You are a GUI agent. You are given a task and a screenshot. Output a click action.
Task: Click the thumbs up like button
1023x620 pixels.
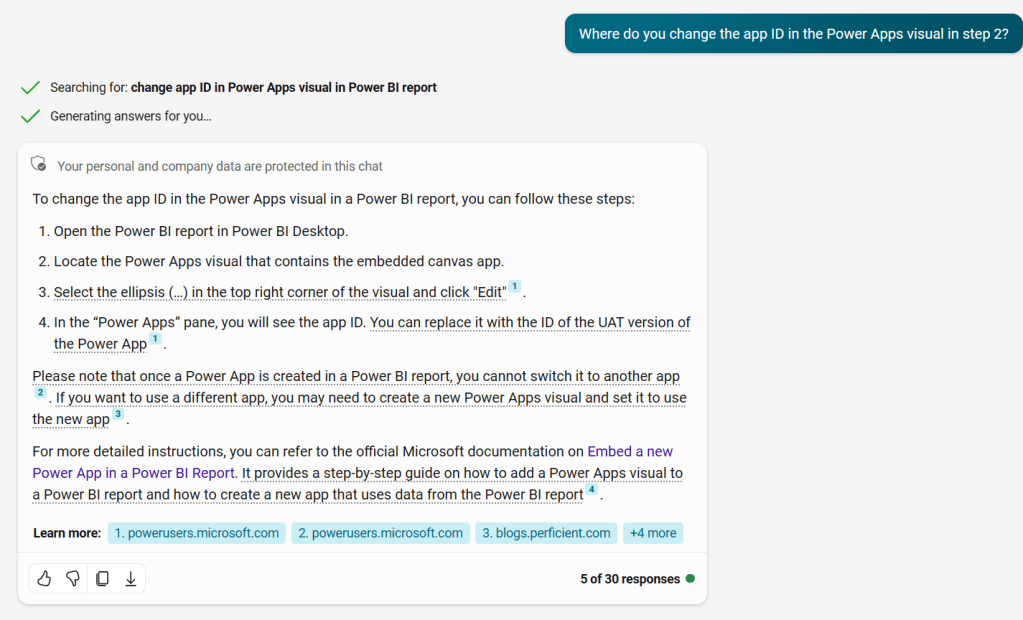click(x=44, y=579)
